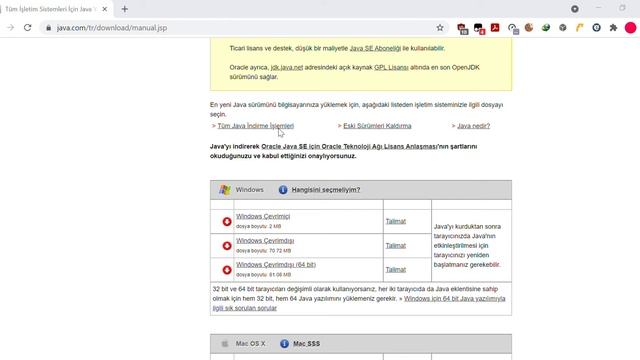Go forward with the arrow button
The image size is (640, 360).
pos(11,28)
